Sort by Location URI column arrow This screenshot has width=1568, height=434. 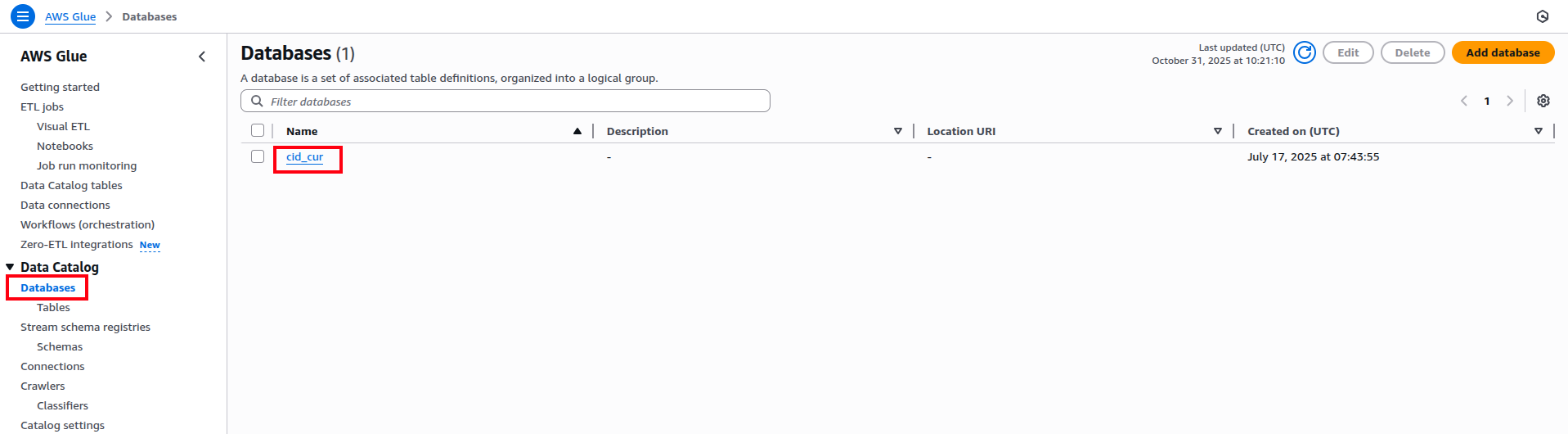(1217, 131)
